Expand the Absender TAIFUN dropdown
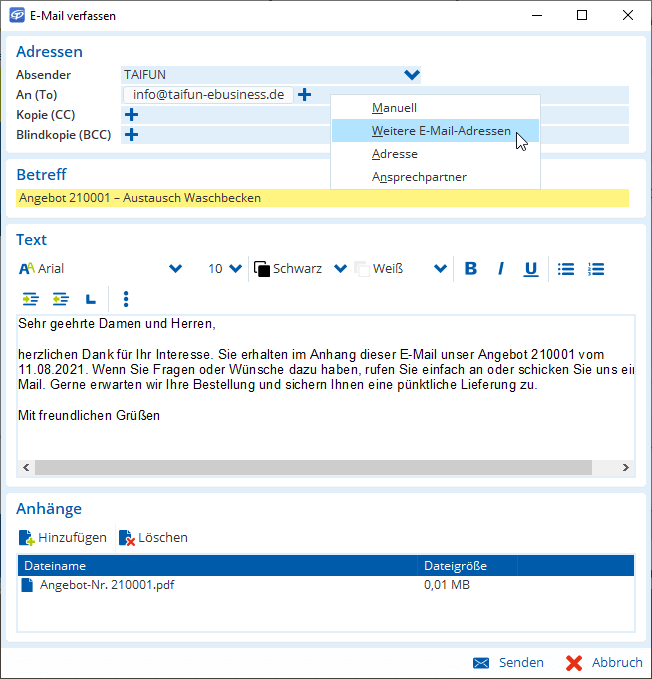 (411, 75)
